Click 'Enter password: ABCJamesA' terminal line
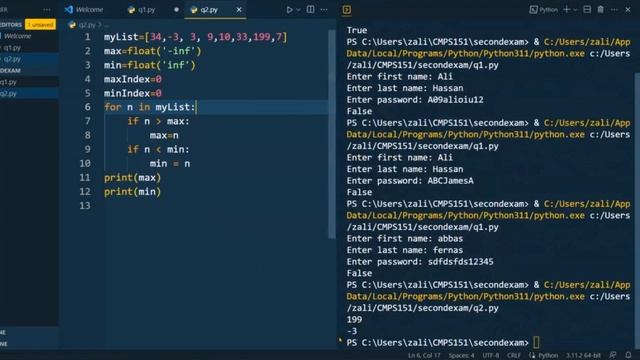 [x=410, y=181]
